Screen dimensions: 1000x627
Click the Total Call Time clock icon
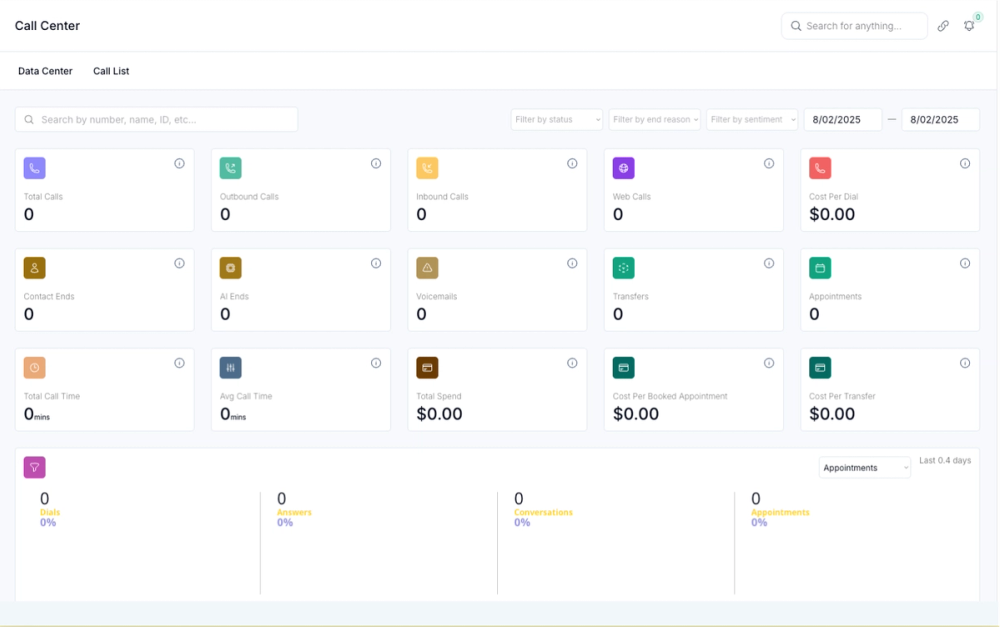(x=34, y=367)
